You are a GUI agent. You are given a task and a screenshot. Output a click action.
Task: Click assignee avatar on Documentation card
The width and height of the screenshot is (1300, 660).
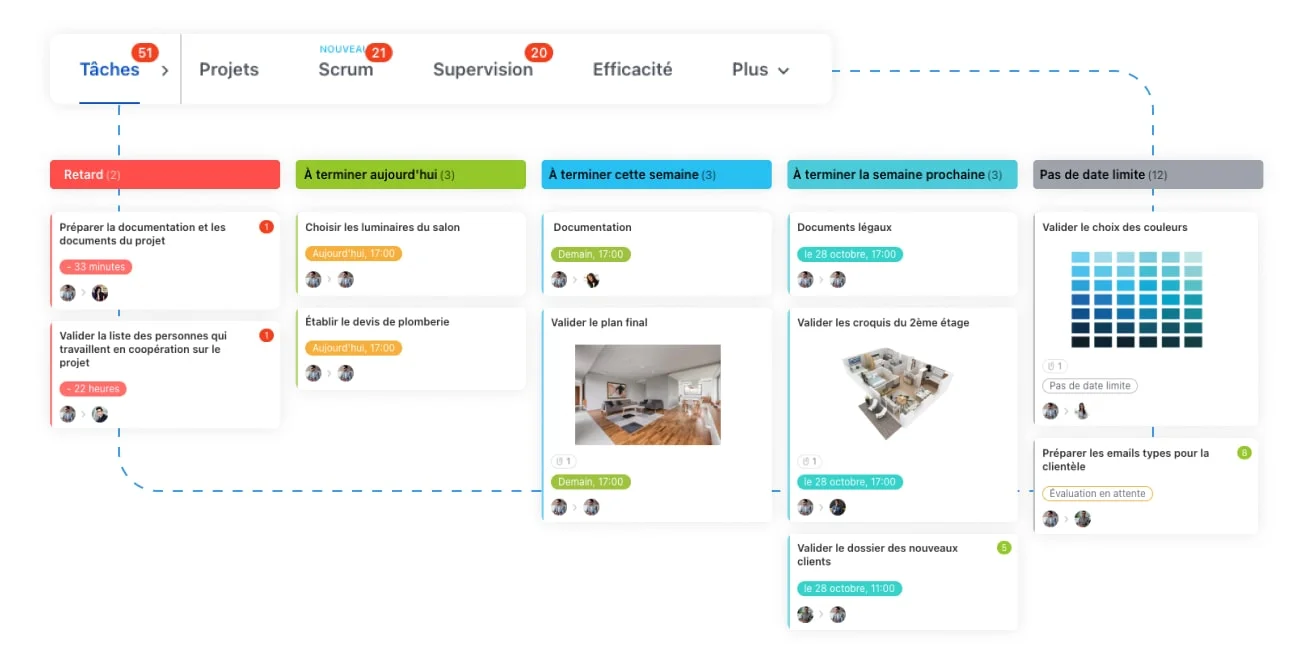point(592,280)
